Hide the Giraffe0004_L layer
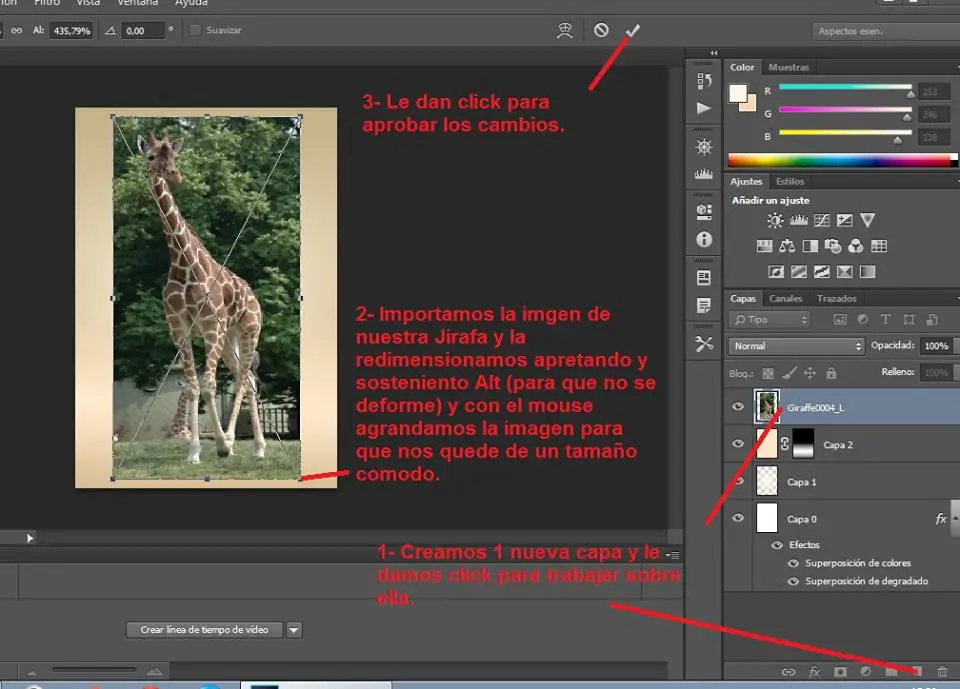 (x=738, y=407)
